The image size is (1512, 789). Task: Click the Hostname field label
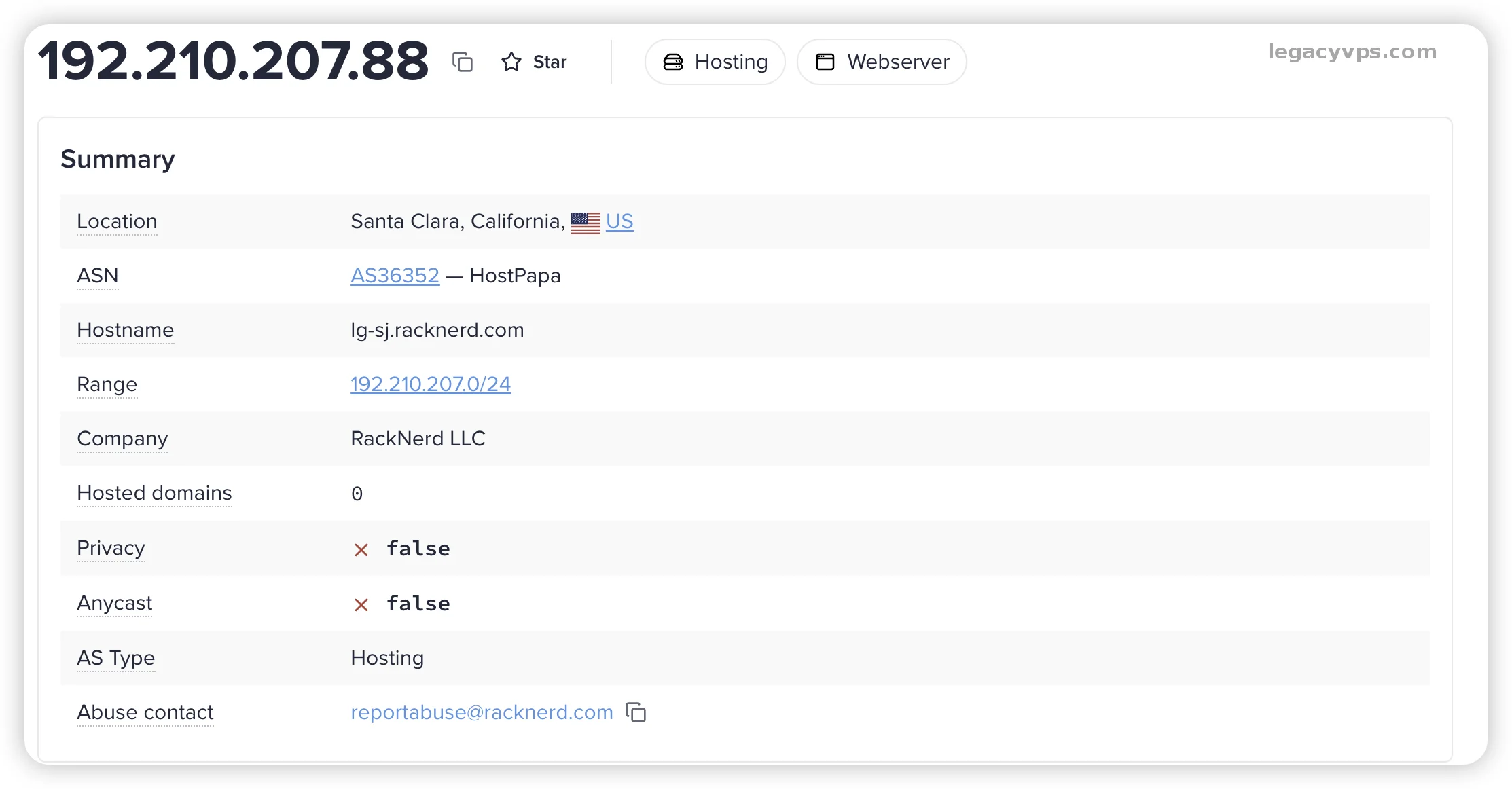[x=125, y=330]
